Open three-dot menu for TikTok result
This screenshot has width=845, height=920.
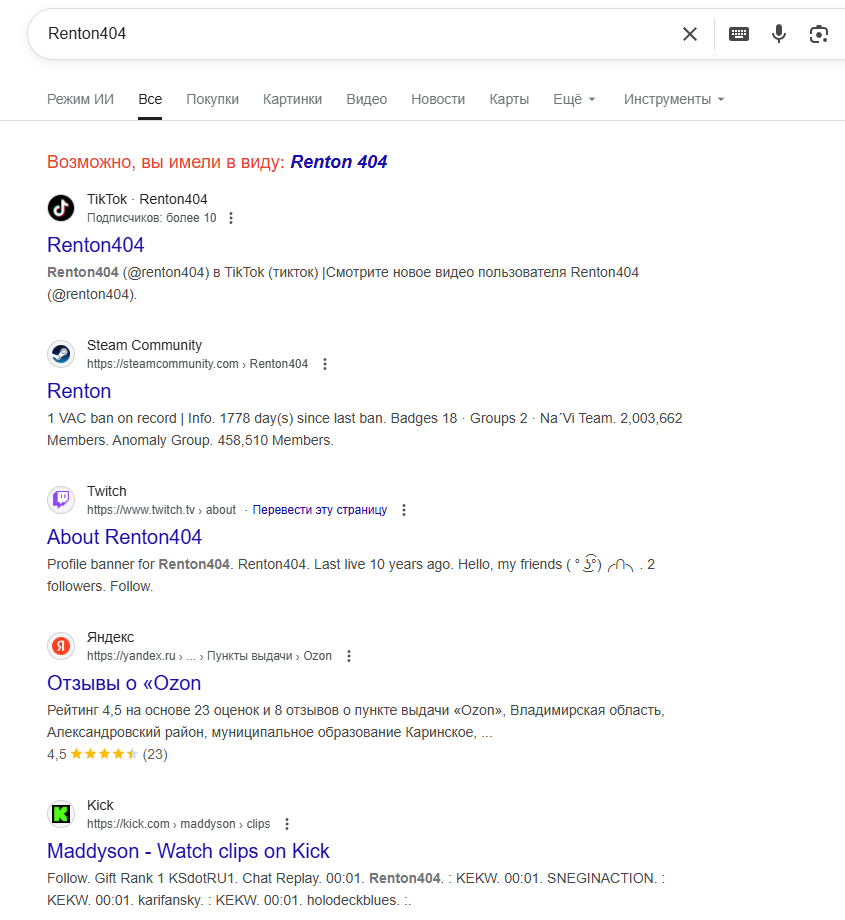231,218
